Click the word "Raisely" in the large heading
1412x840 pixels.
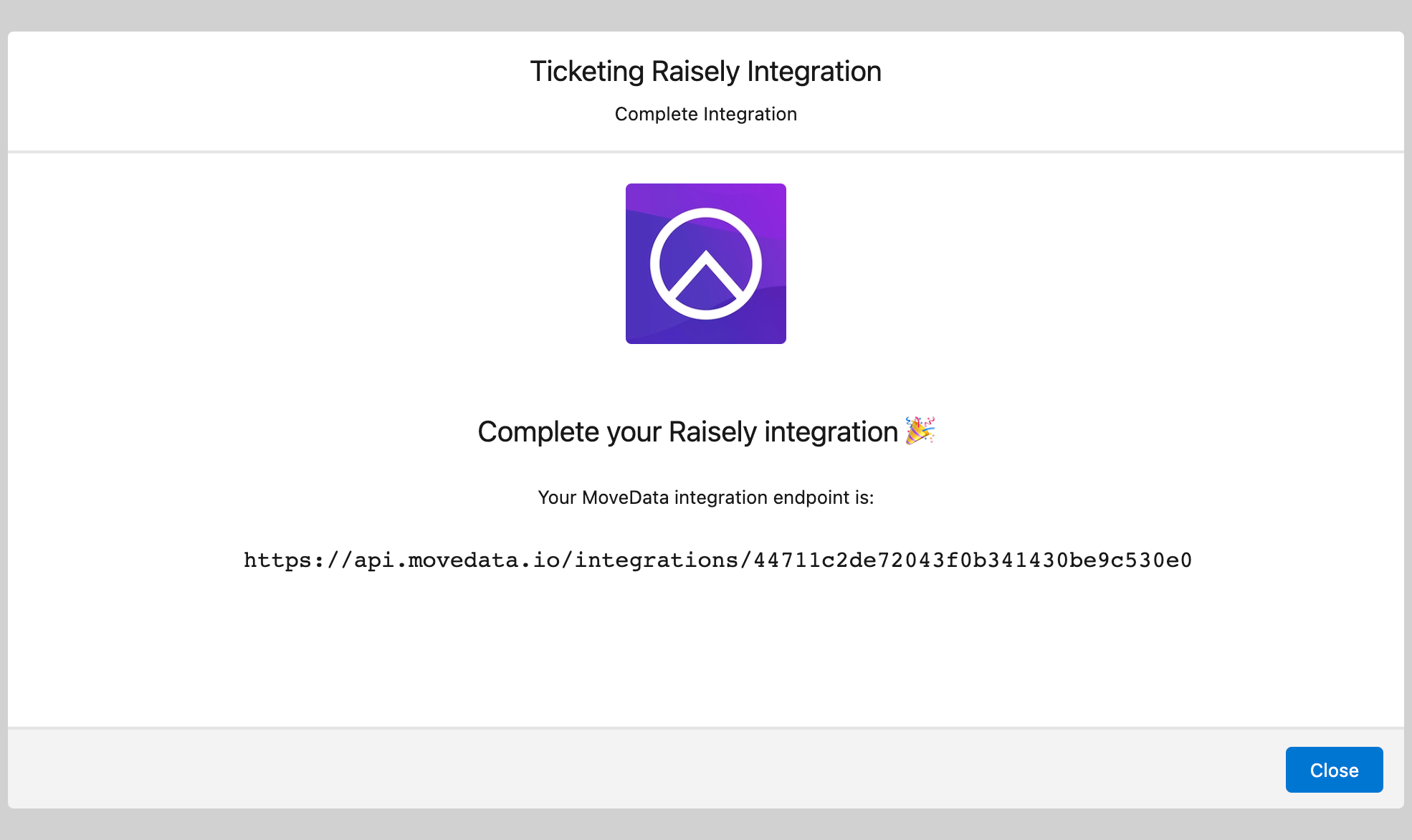pos(712,431)
